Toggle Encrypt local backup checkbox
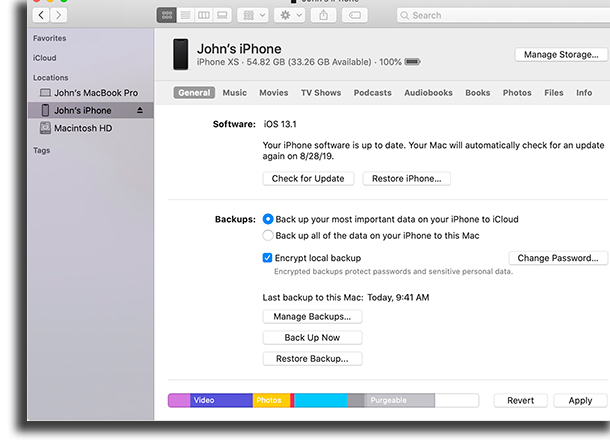Image resolution: width=610 pixels, height=445 pixels. coord(267,258)
